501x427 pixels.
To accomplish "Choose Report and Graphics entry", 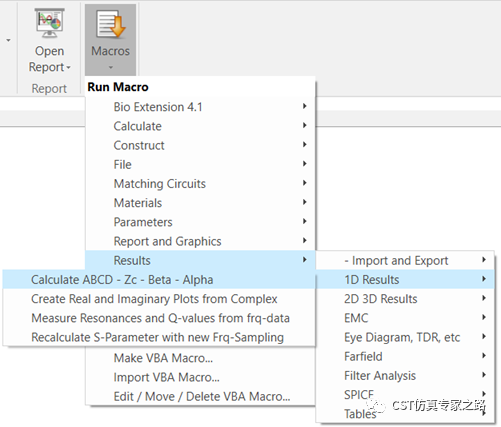I will pos(200,241).
